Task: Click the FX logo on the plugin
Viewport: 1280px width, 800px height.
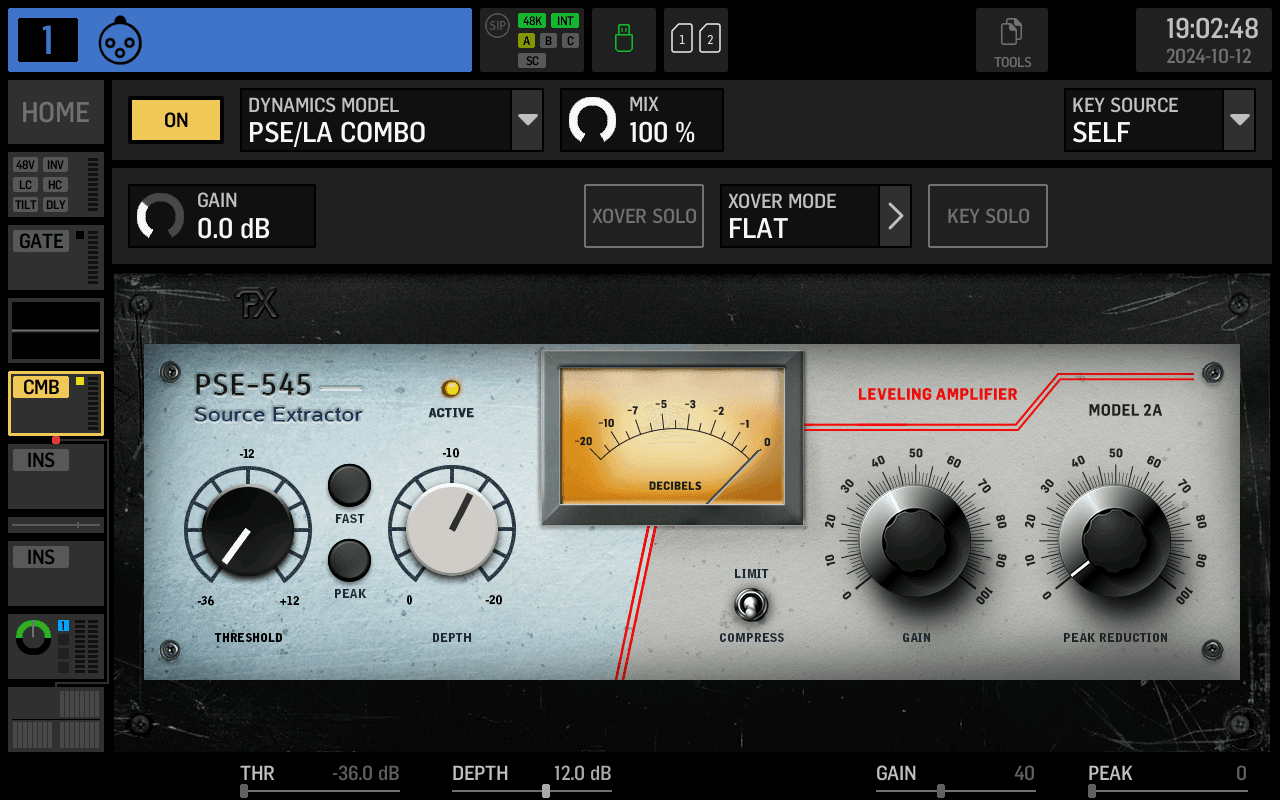Action: tap(257, 305)
